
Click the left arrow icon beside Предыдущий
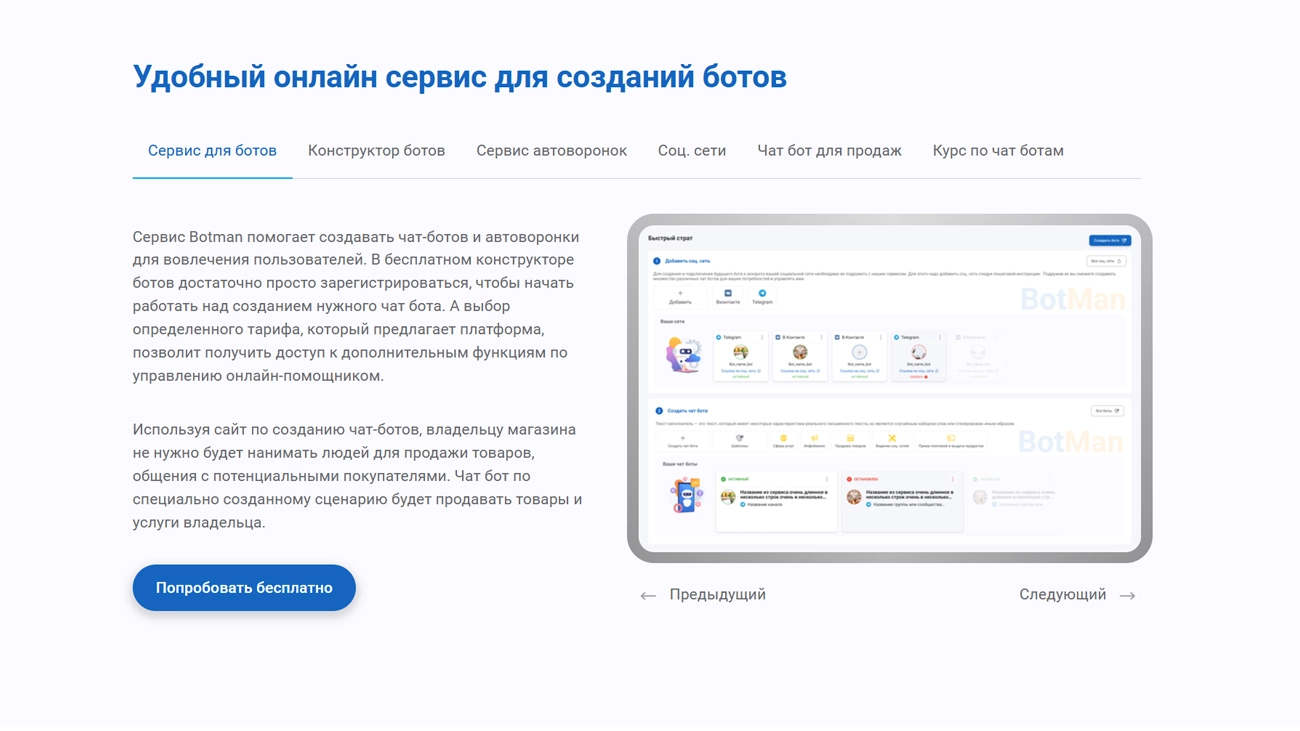(648, 596)
